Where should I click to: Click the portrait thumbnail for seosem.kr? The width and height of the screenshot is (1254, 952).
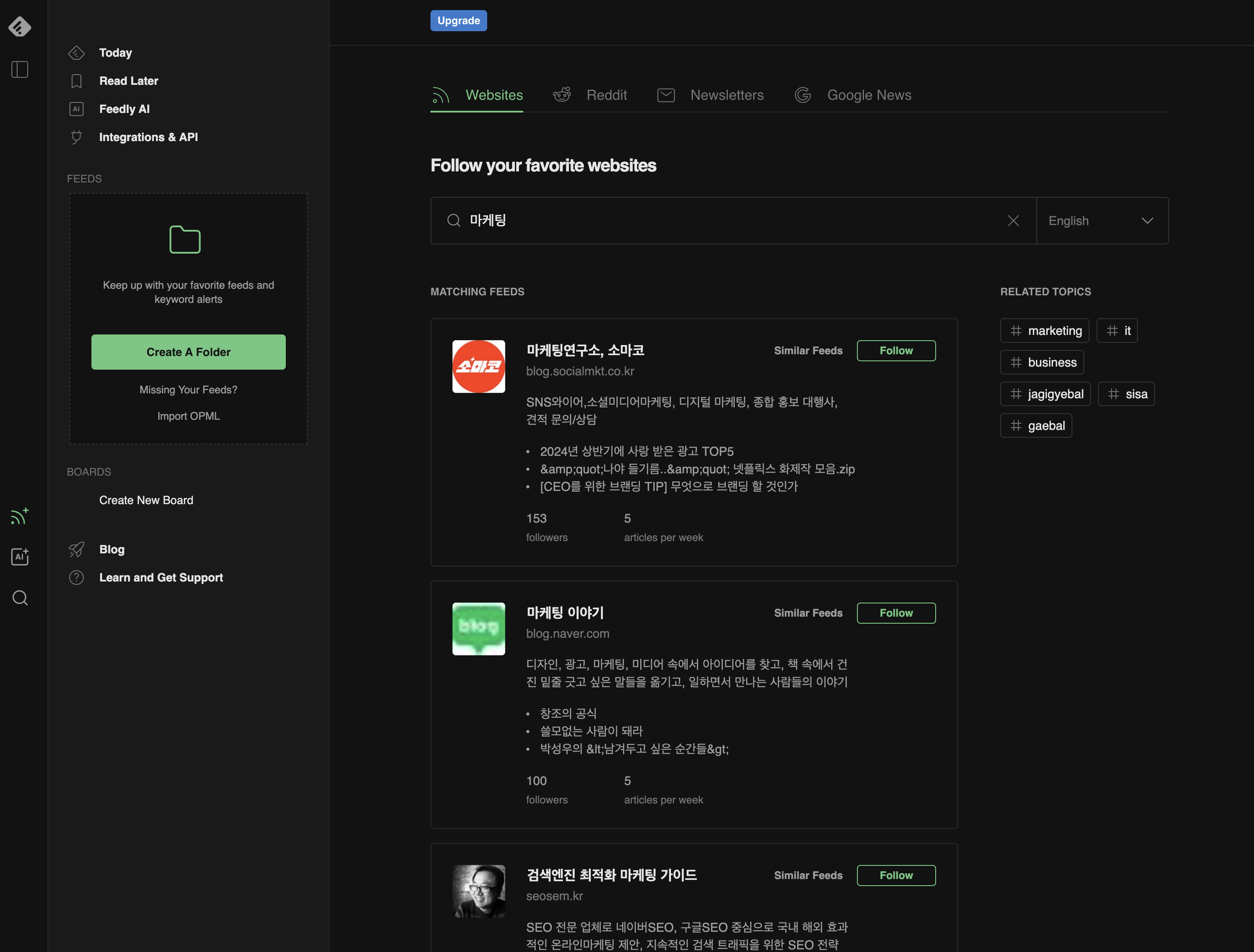point(479,891)
